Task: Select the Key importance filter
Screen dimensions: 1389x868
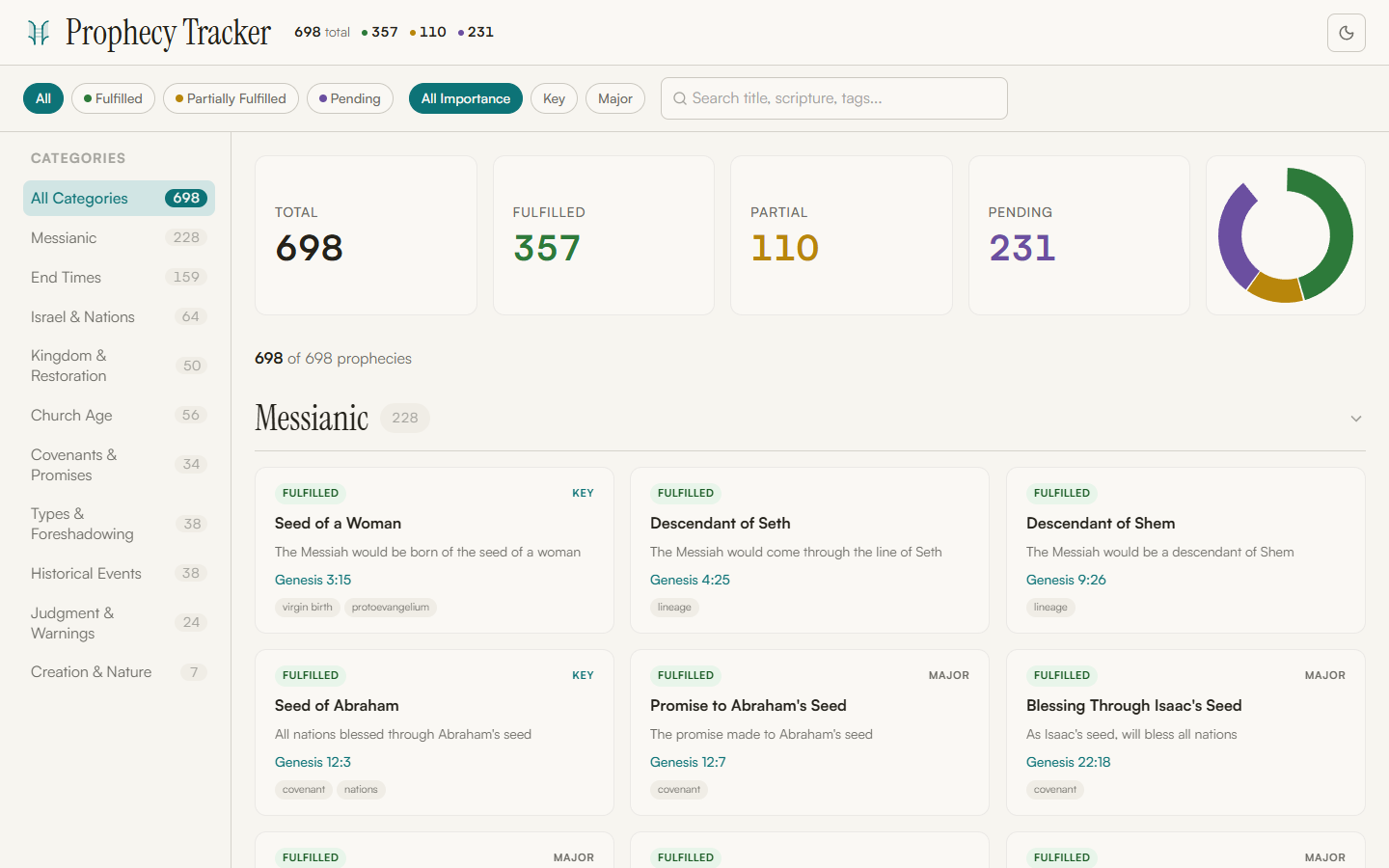Action: point(554,98)
